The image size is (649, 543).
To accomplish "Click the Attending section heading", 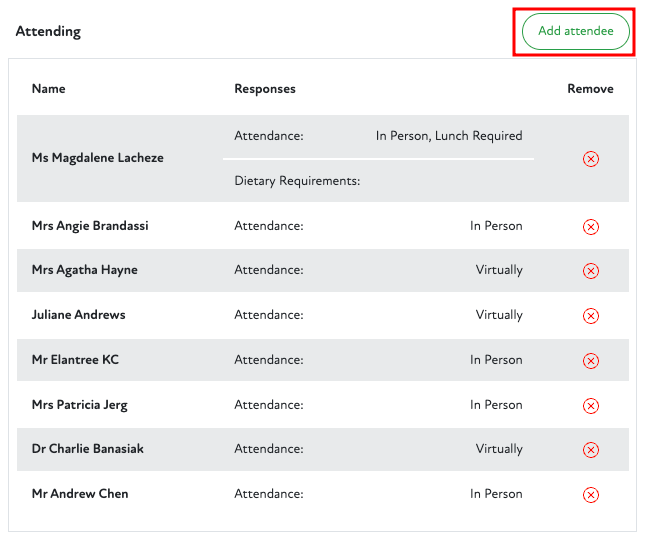I will (x=48, y=31).
